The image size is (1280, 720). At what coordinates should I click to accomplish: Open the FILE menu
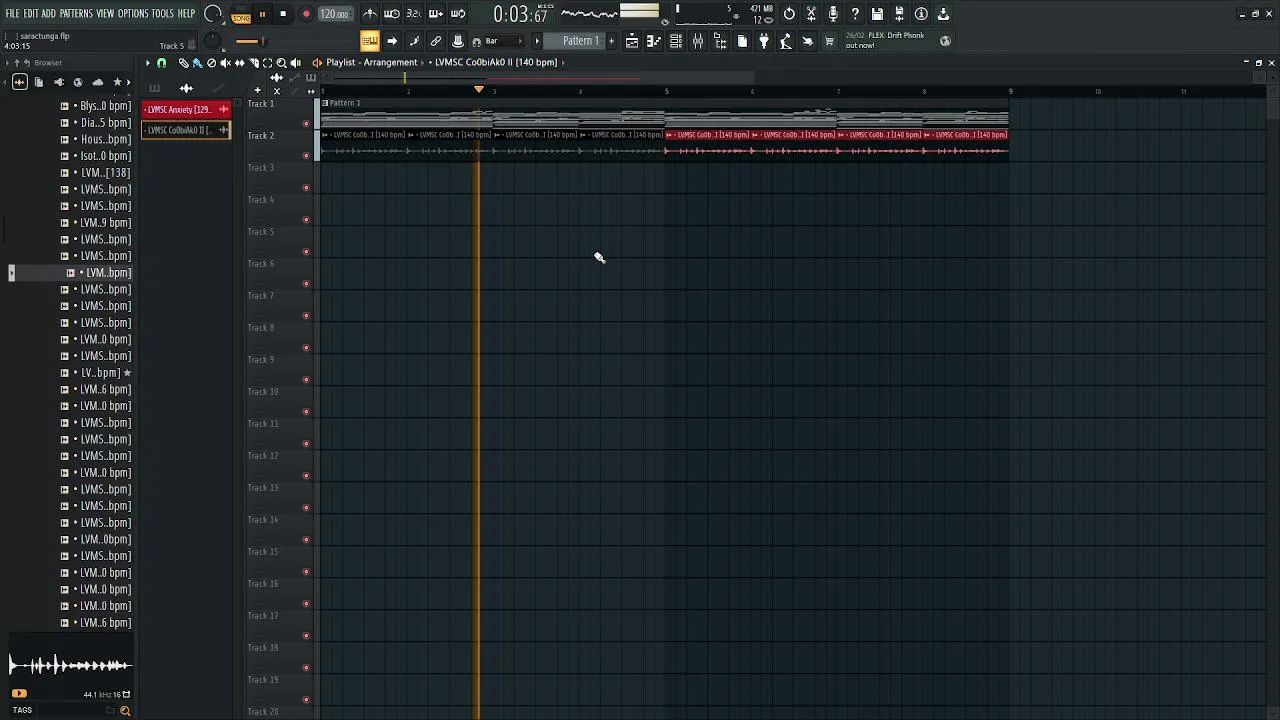pyautogui.click(x=13, y=14)
